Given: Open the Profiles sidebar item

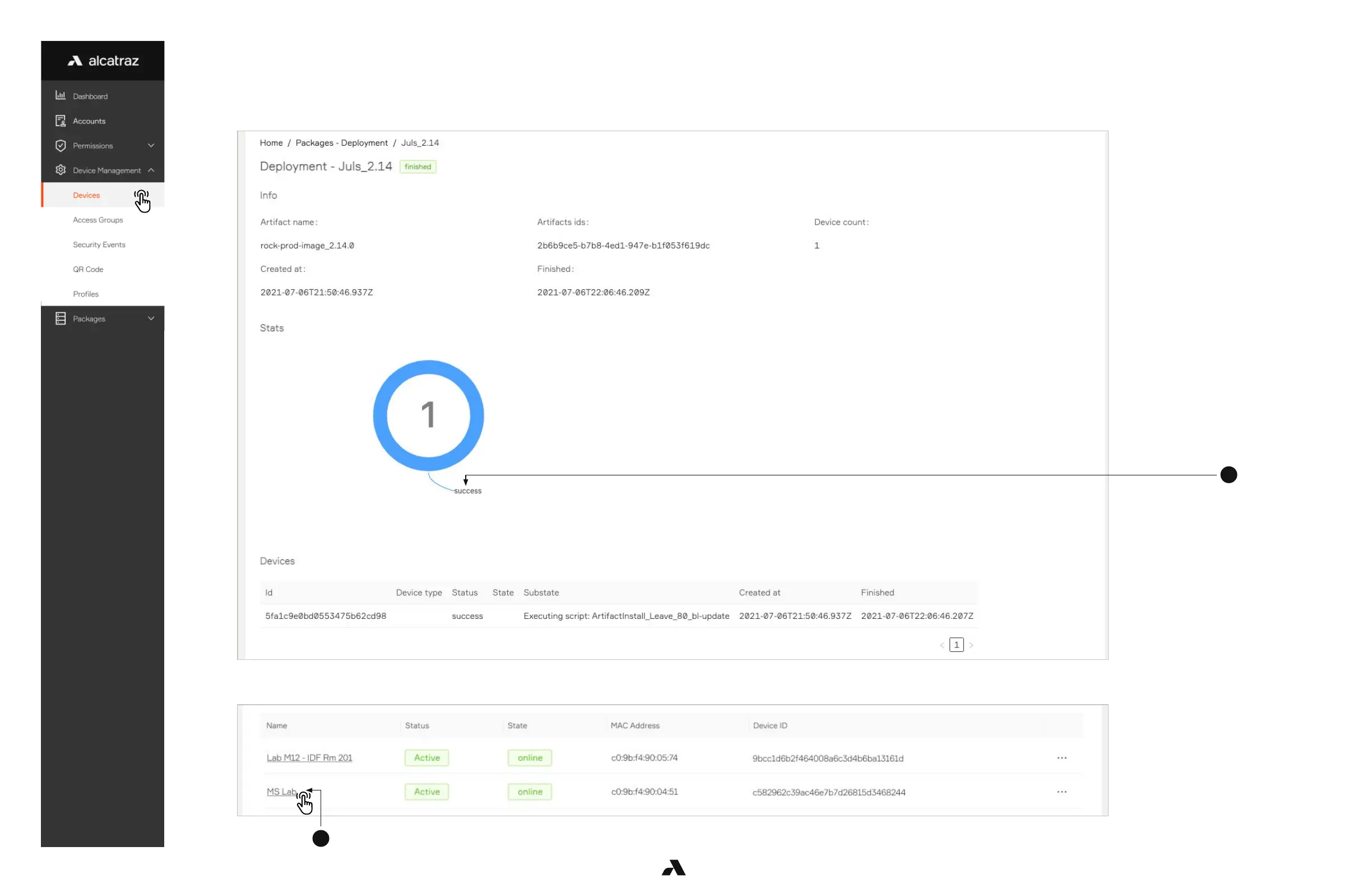Looking at the screenshot, I should pos(86,294).
